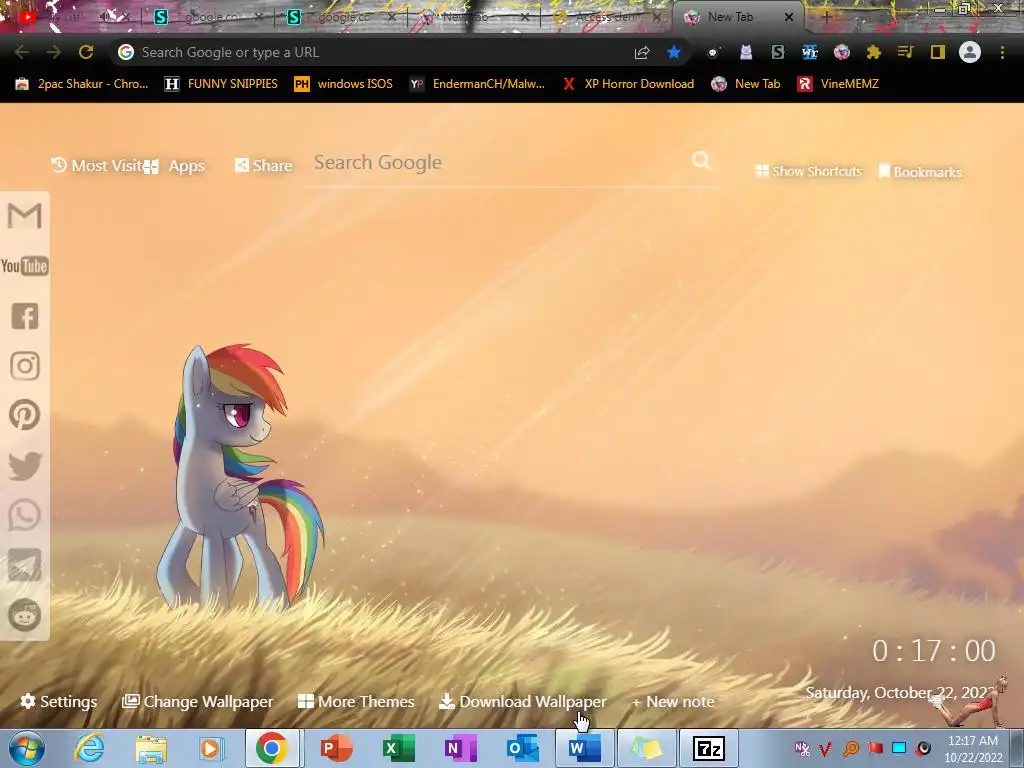
Task: Open the Chrome side panel icon
Action: tap(938, 52)
